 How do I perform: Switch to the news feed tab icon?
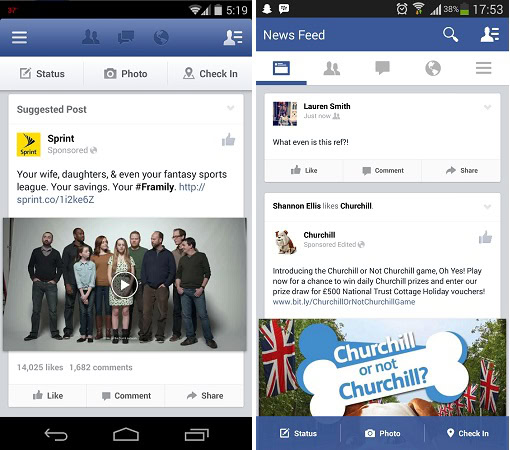pyautogui.click(x=281, y=68)
